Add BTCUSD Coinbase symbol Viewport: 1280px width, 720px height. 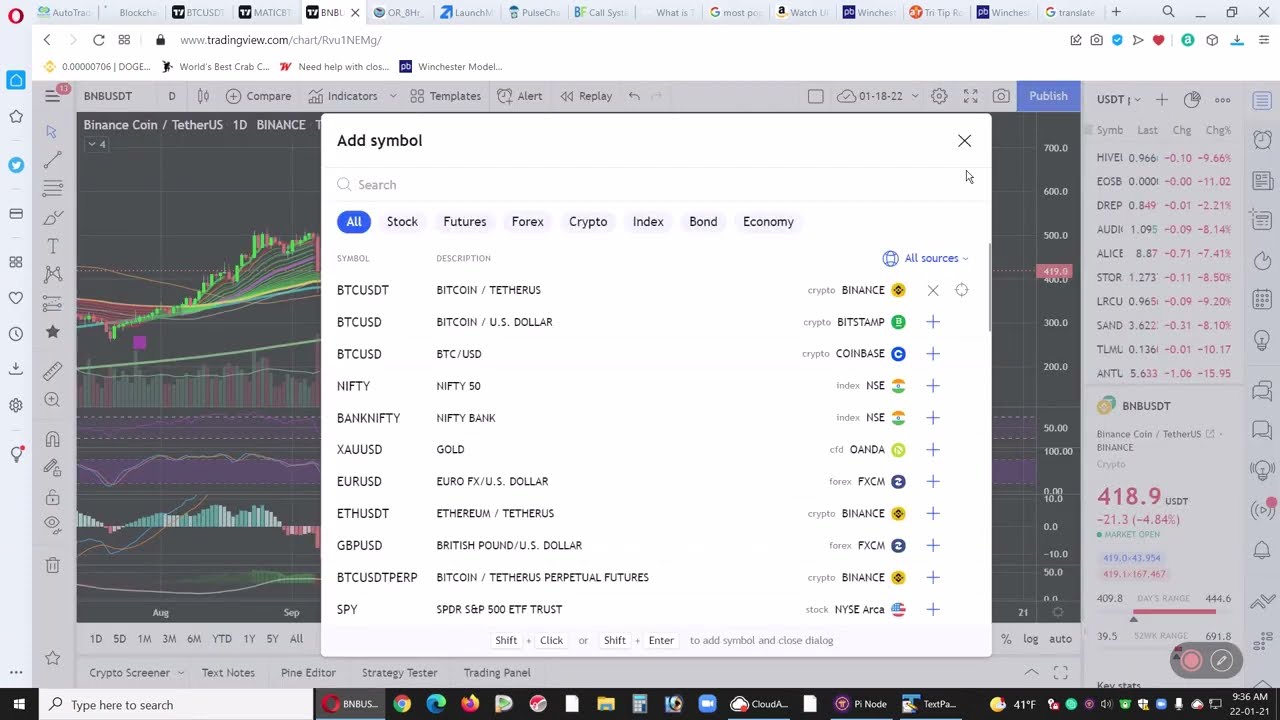click(933, 354)
